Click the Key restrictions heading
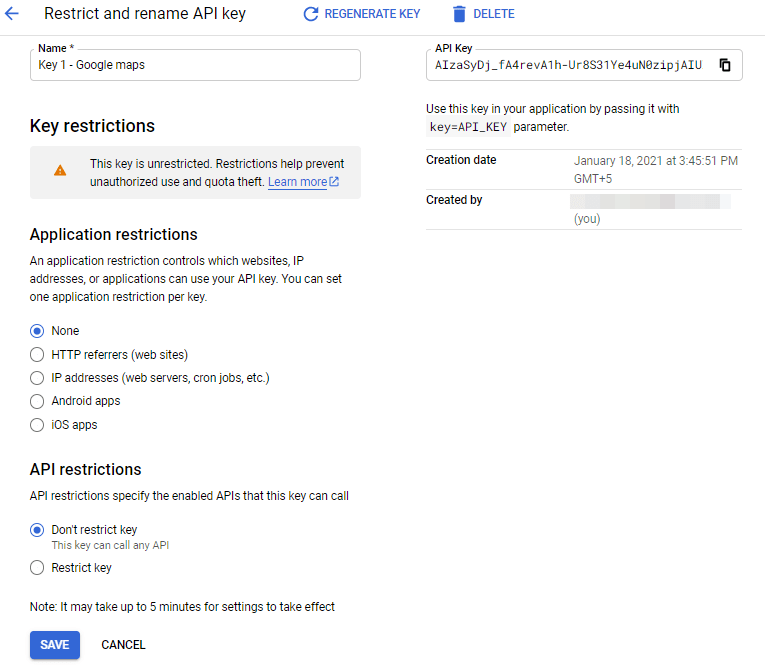 click(x=92, y=126)
